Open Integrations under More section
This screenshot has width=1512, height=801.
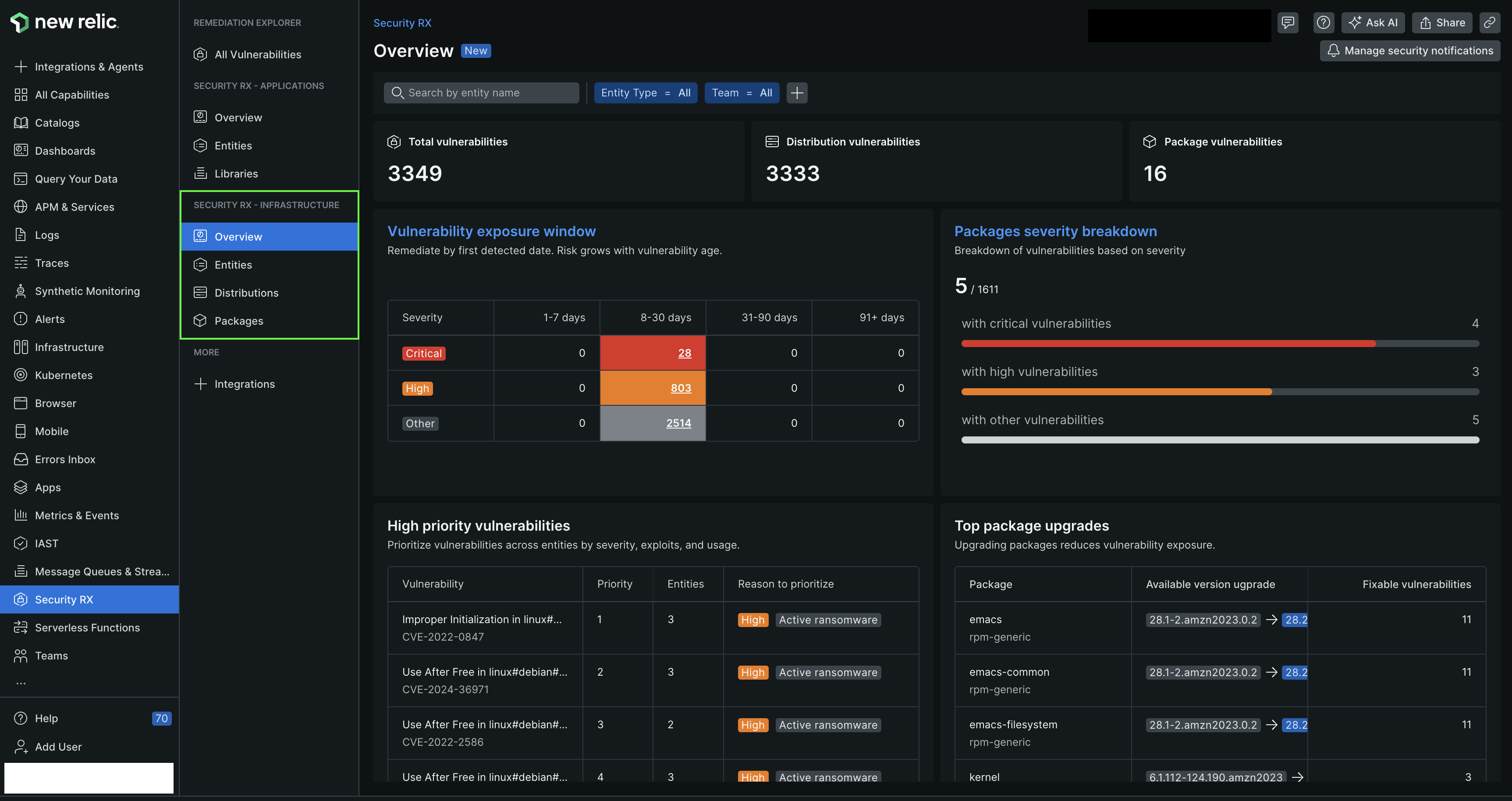tap(269, 384)
